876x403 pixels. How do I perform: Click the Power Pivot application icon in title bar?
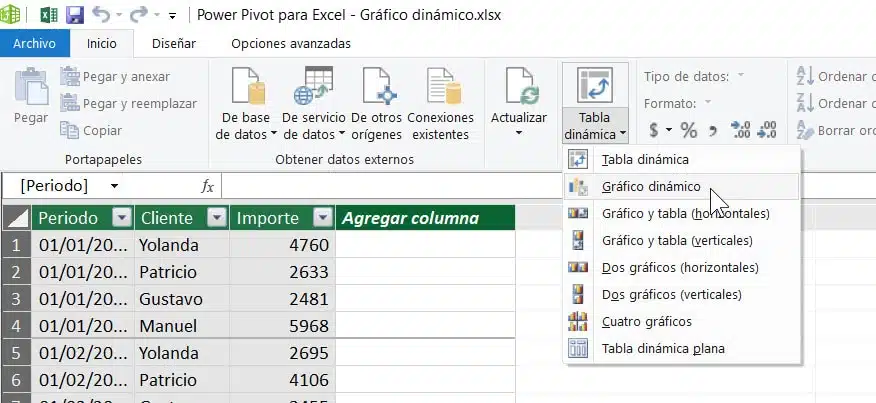(9, 15)
